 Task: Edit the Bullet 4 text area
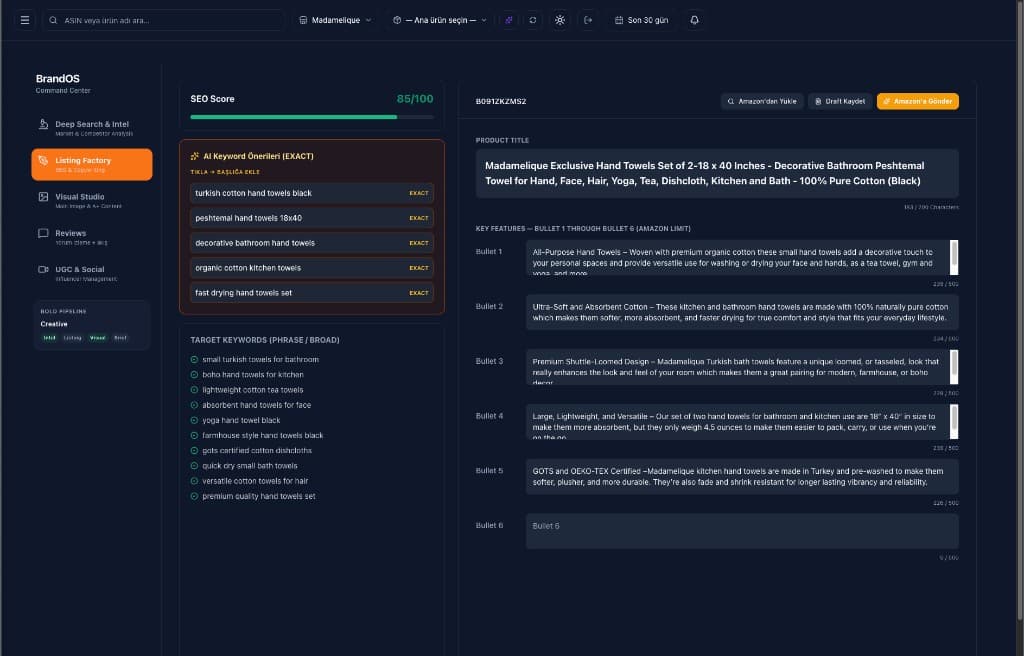point(742,421)
